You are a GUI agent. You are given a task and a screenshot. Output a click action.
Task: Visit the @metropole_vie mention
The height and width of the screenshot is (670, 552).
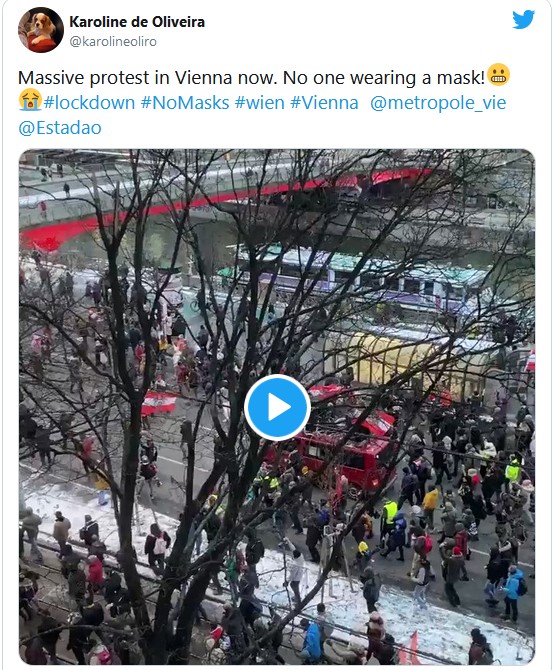438,103
